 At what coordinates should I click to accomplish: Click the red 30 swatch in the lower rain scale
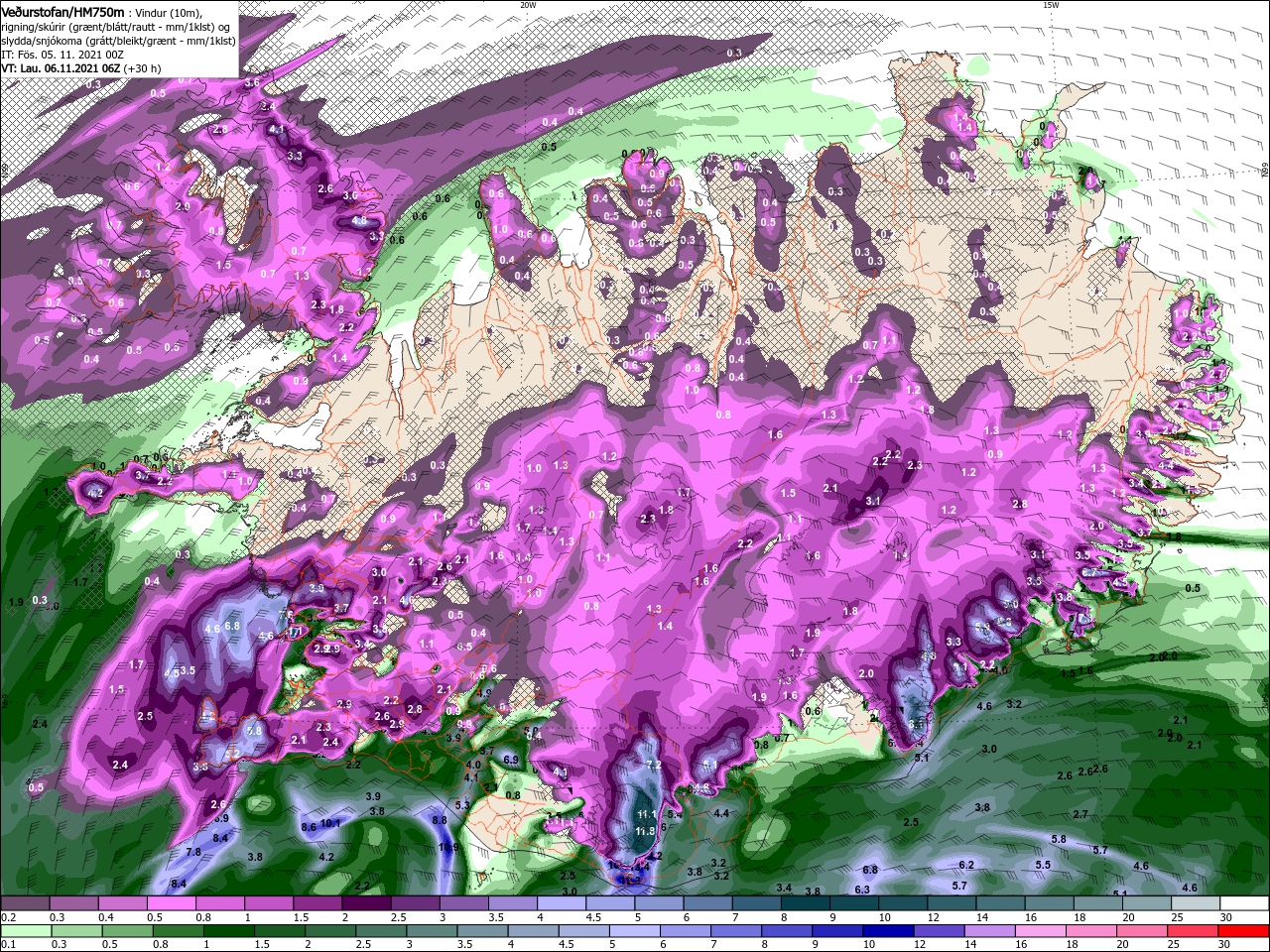click(1242, 930)
